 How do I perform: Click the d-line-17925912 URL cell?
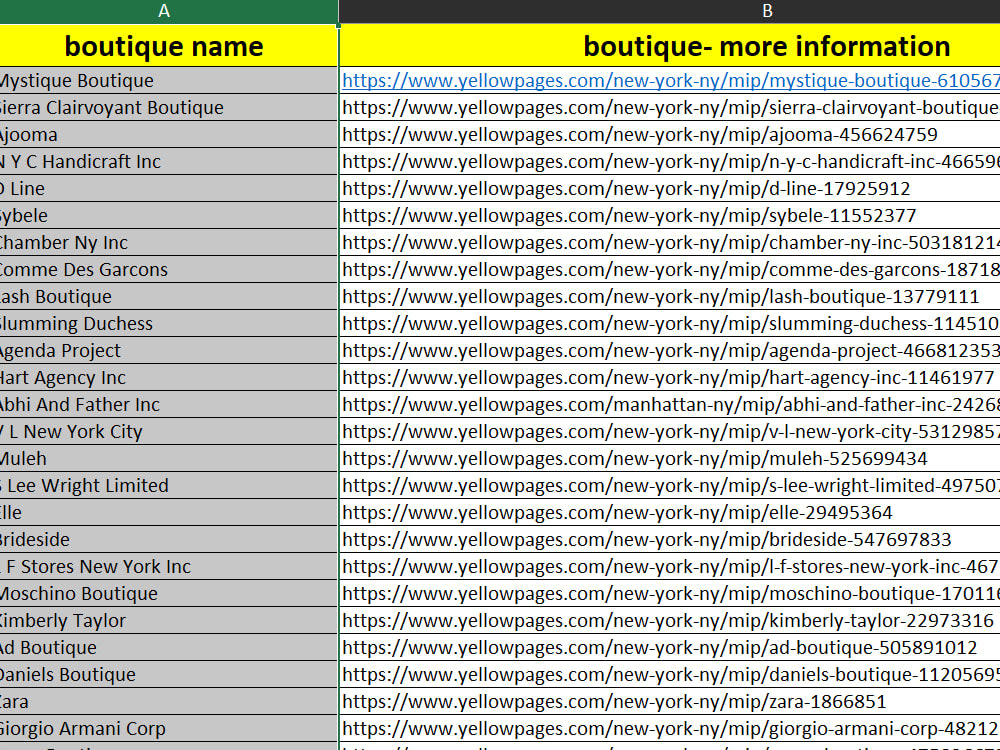670,188
